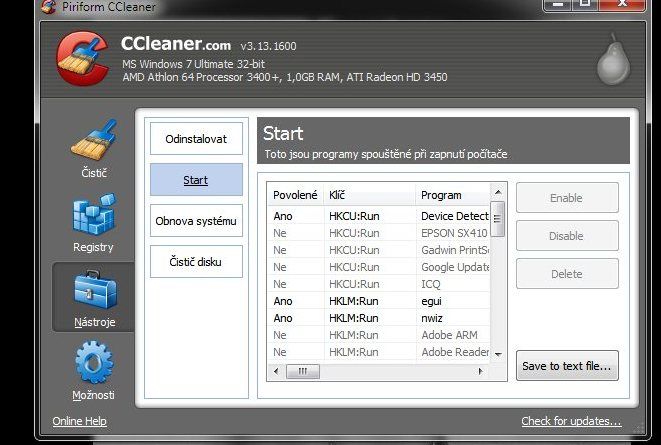Click the pear icon in the header
Screen dimensions: 661x445
point(613,60)
